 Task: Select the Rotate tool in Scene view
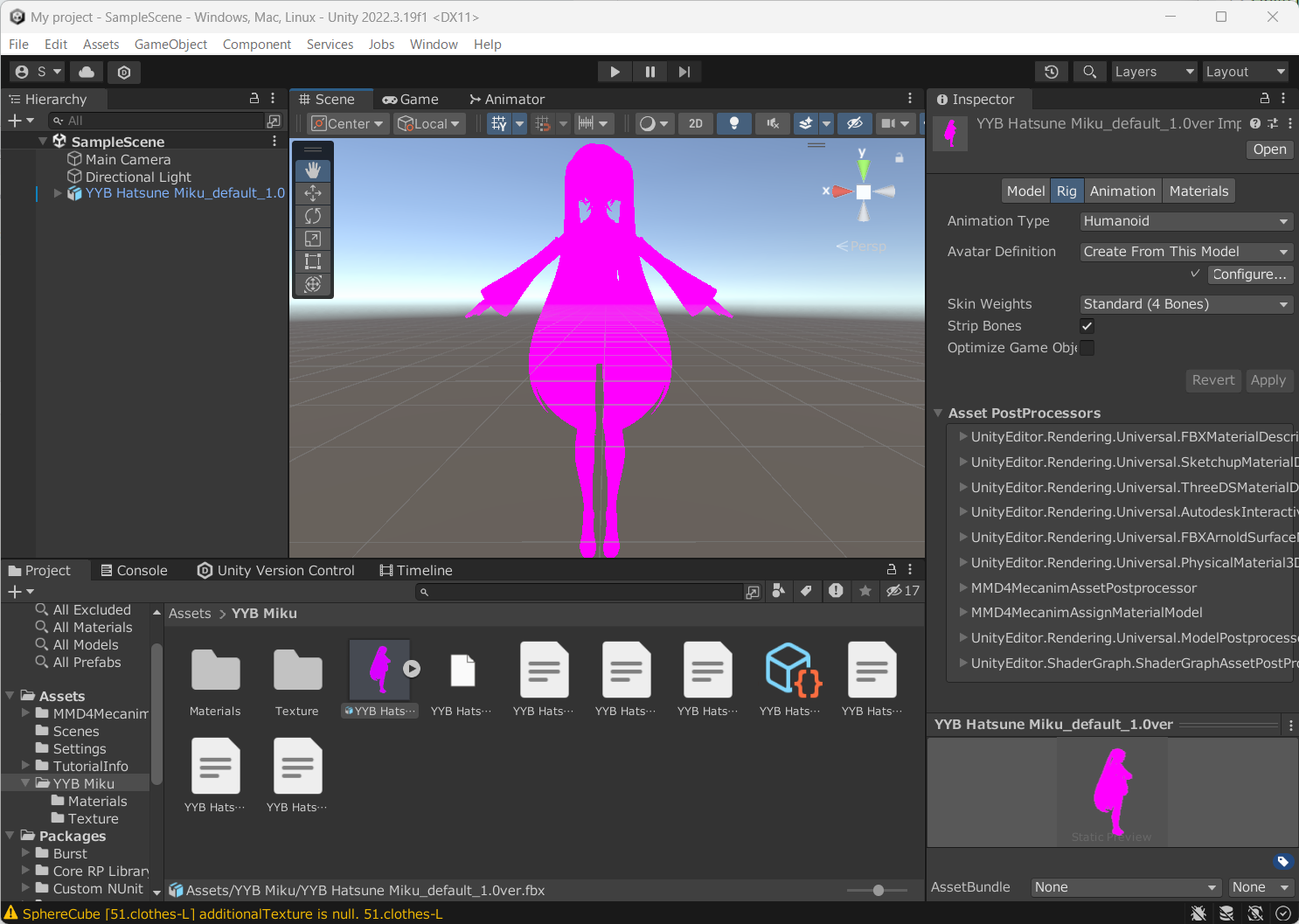click(x=312, y=215)
